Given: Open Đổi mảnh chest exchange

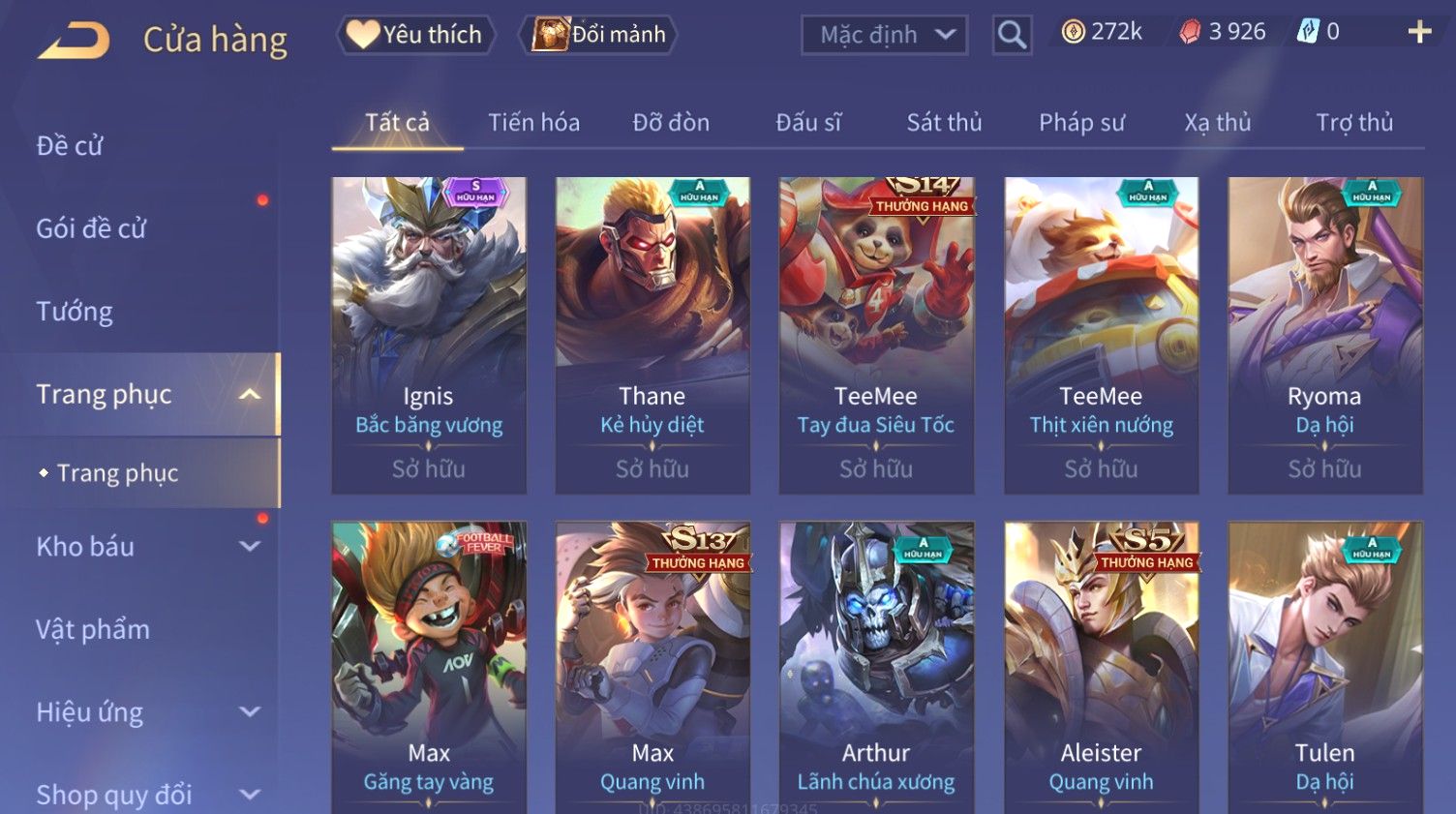Looking at the screenshot, I should [597, 35].
